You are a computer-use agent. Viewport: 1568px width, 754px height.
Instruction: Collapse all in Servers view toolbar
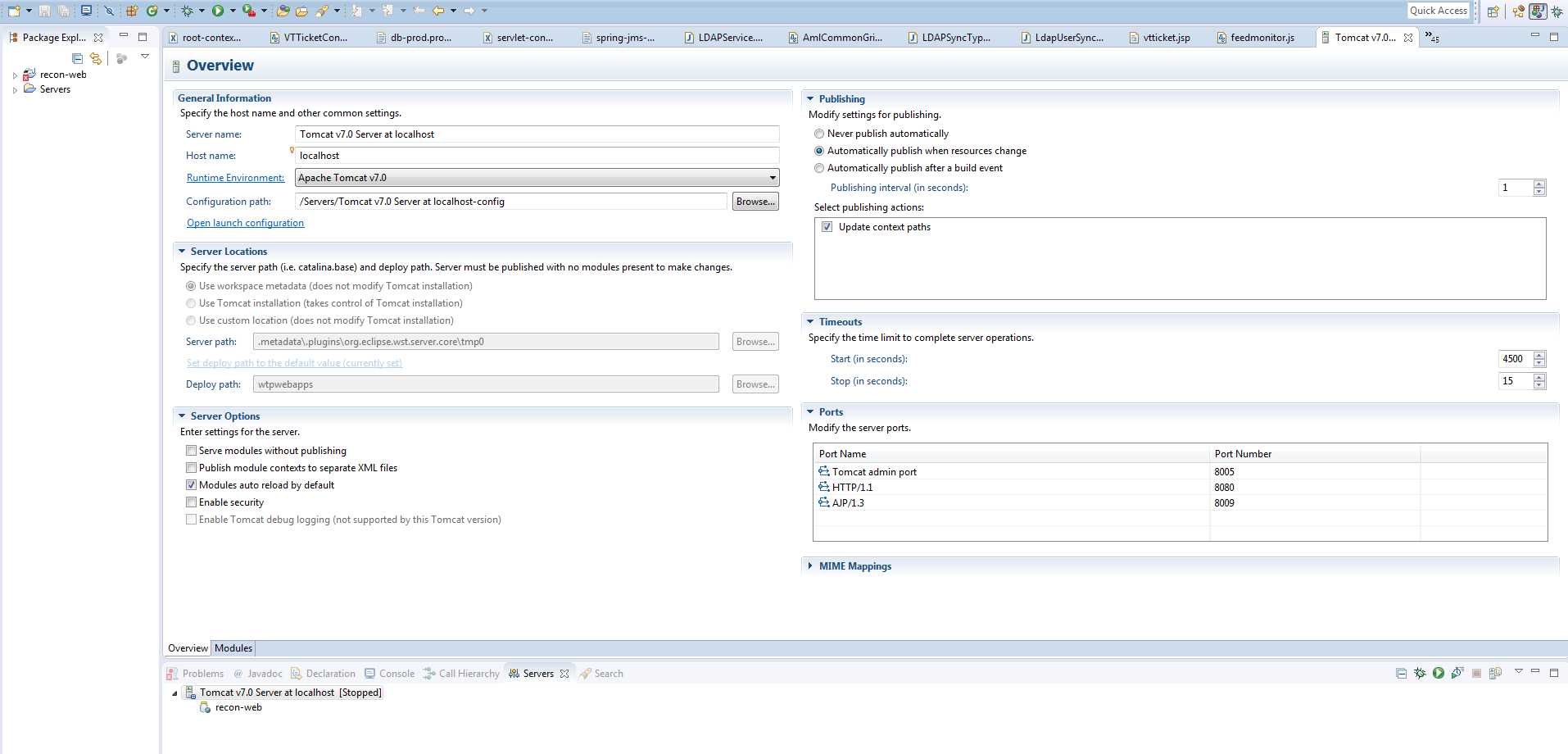pos(1401,673)
